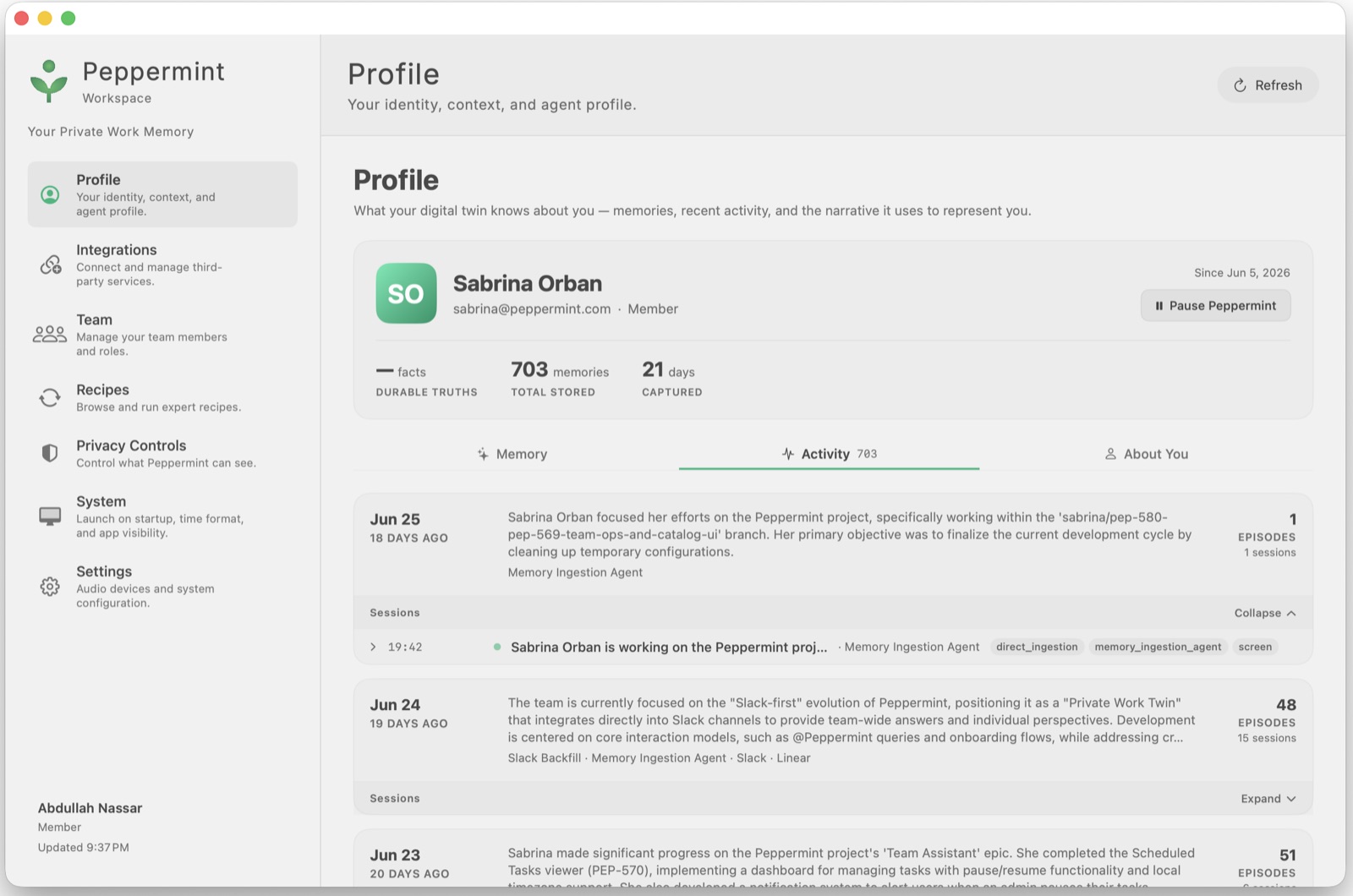
Task: Click the session title 'Sabrina Orban is working on the Peppermint proj...'
Action: [x=669, y=647]
